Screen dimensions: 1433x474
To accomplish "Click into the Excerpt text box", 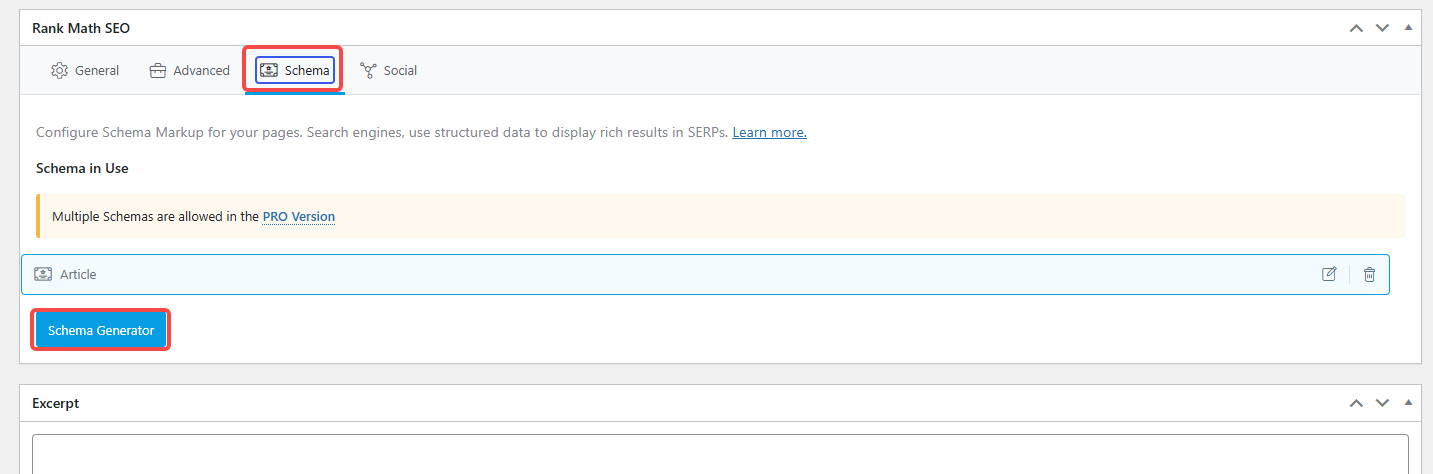I will click(x=720, y=455).
